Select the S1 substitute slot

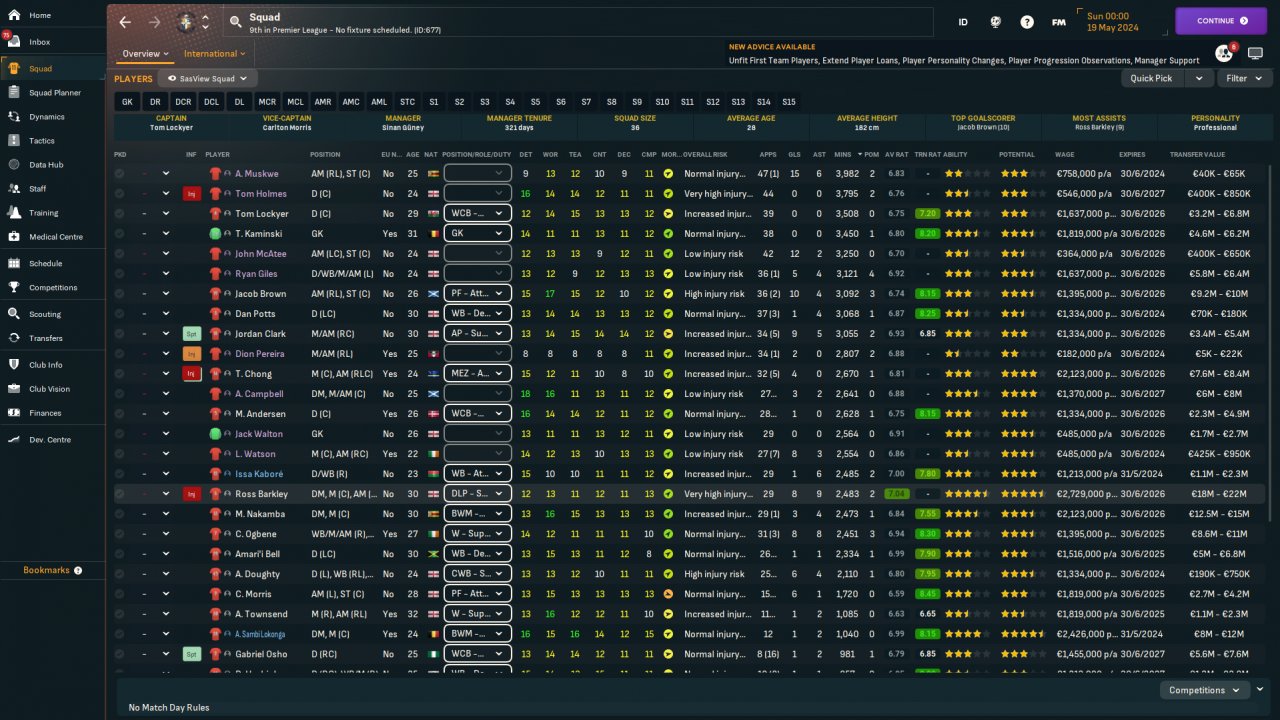(x=434, y=102)
